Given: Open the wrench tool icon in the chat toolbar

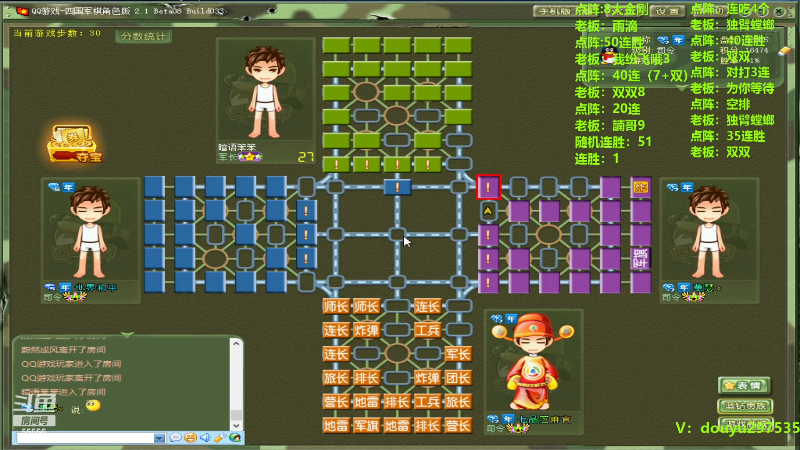Looking at the screenshot, I should tap(220, 438).
